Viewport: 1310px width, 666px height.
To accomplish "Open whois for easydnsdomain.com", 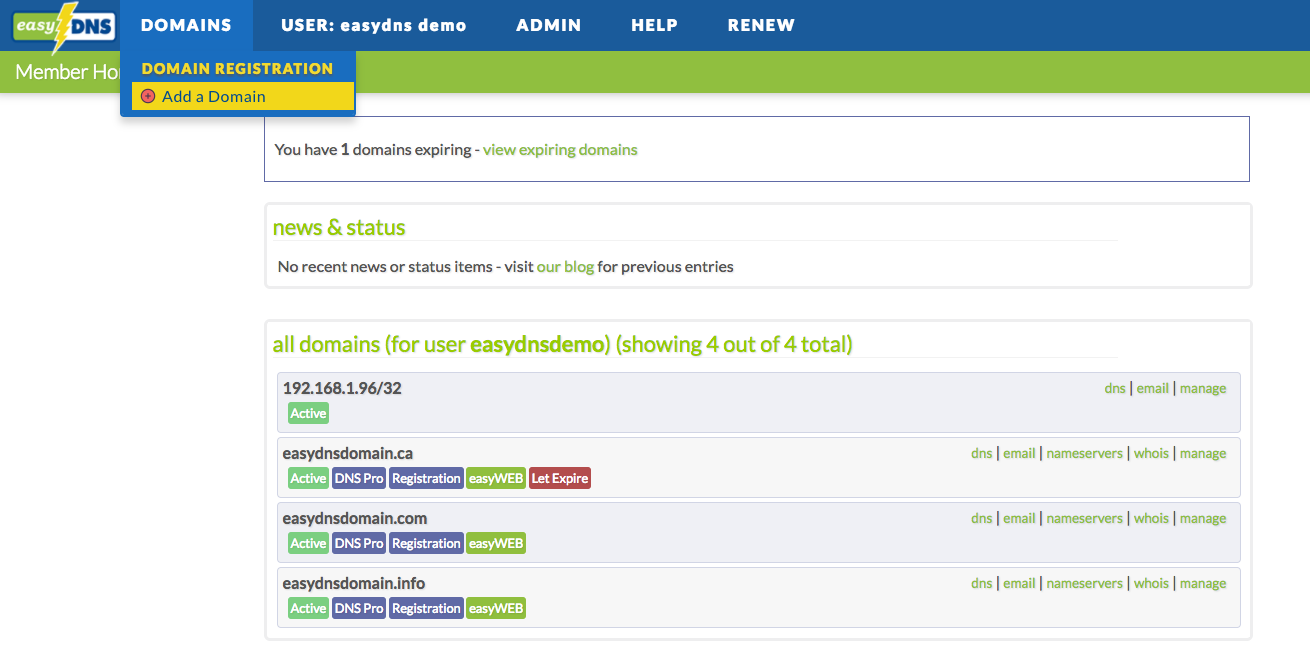I will click(x=1151, y=519).
